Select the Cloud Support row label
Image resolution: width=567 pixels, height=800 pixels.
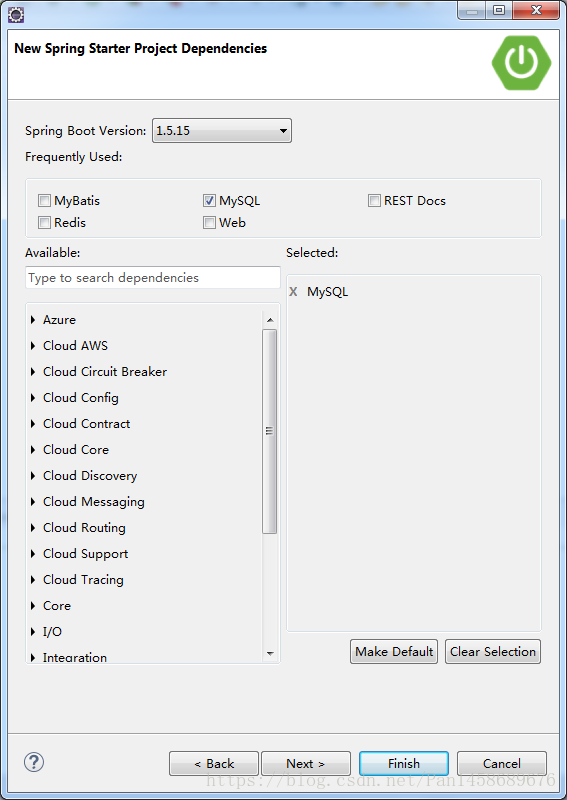85,554
